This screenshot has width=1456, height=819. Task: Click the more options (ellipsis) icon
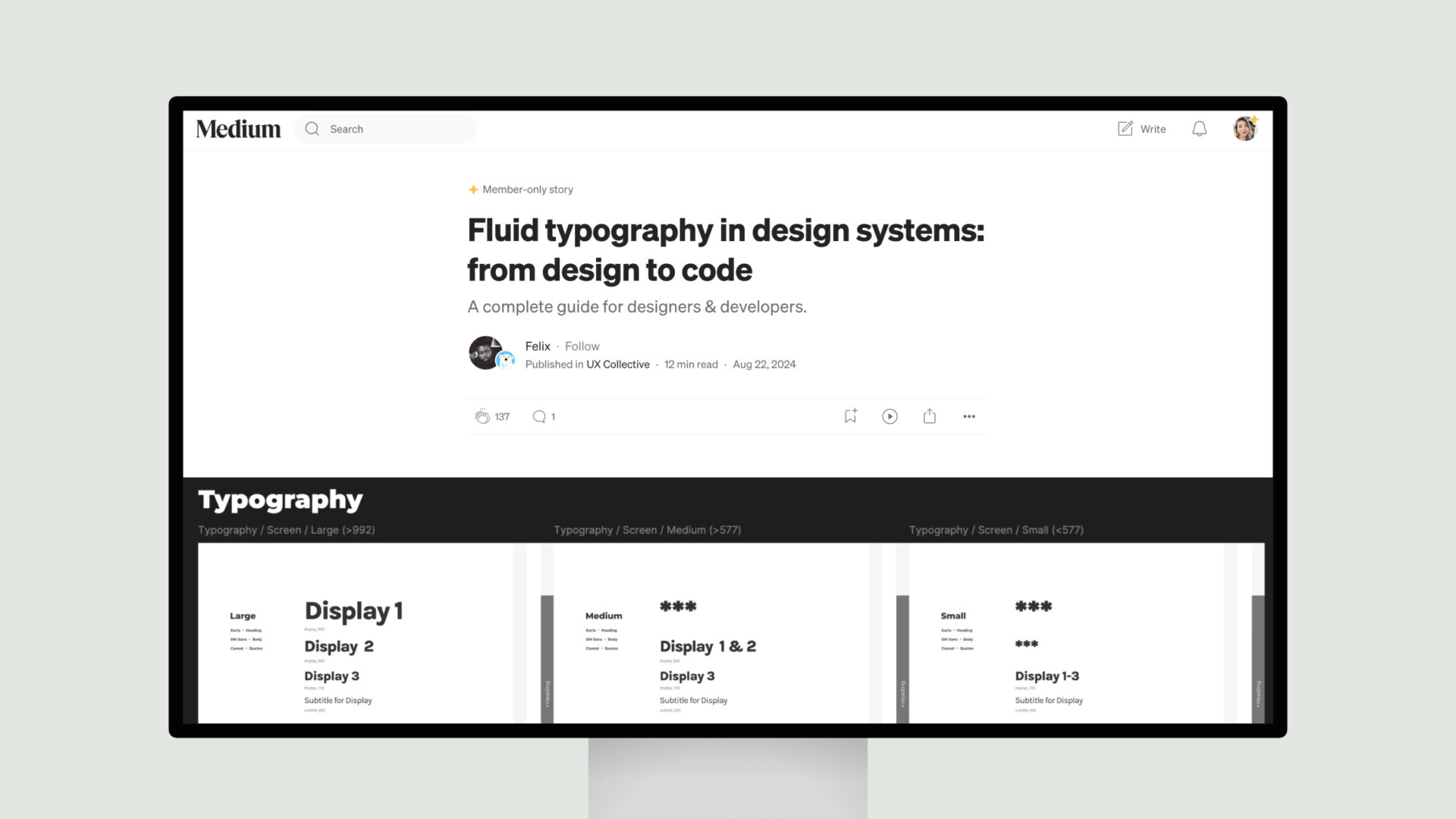(x=969, y=416)
